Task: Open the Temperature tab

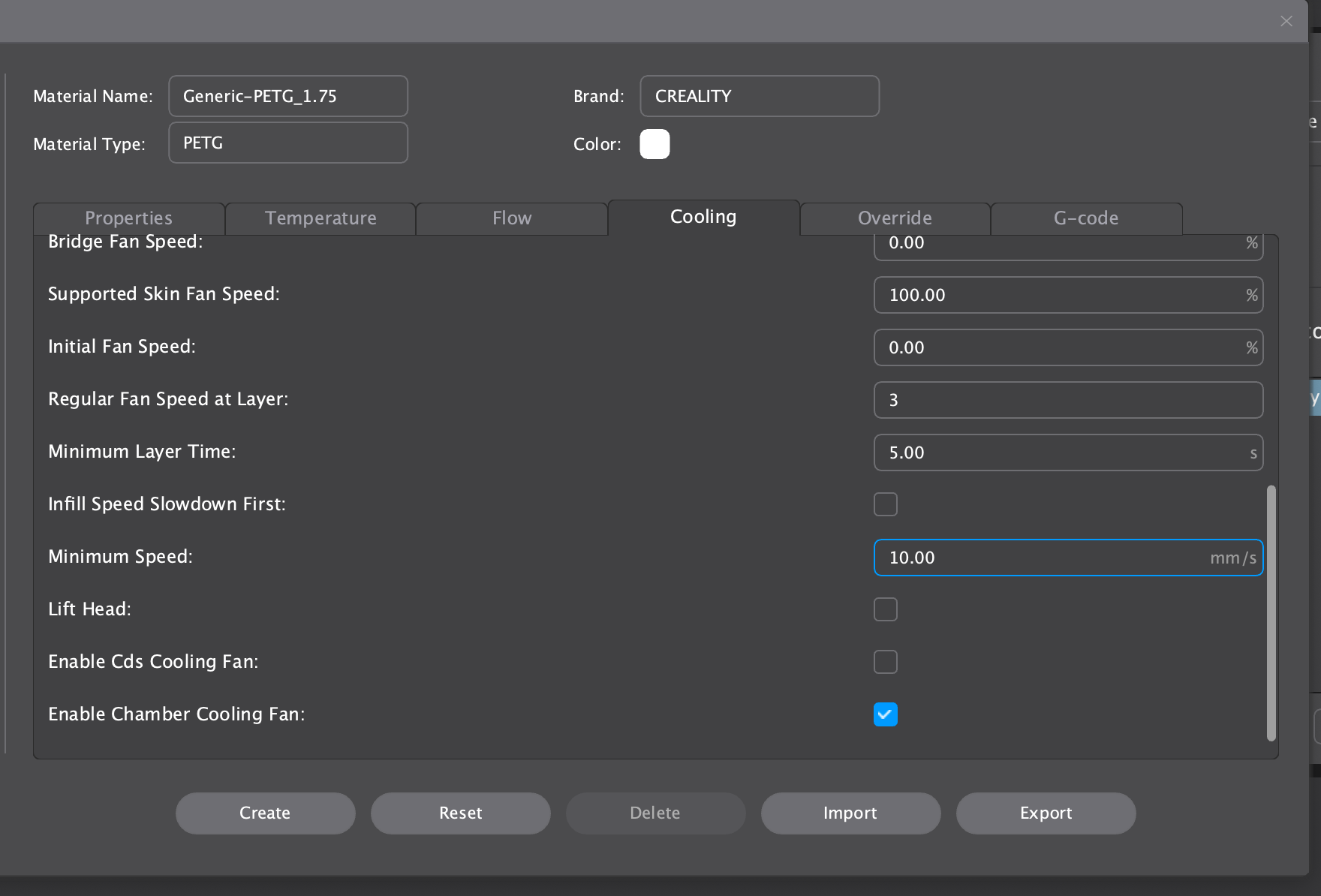Action: 320,218
